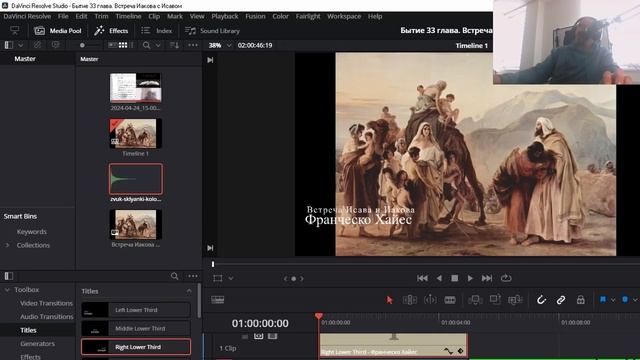The image size is (640, 360).
Task: Open the media pool sort order button
Action: click(x=174, y=45)
